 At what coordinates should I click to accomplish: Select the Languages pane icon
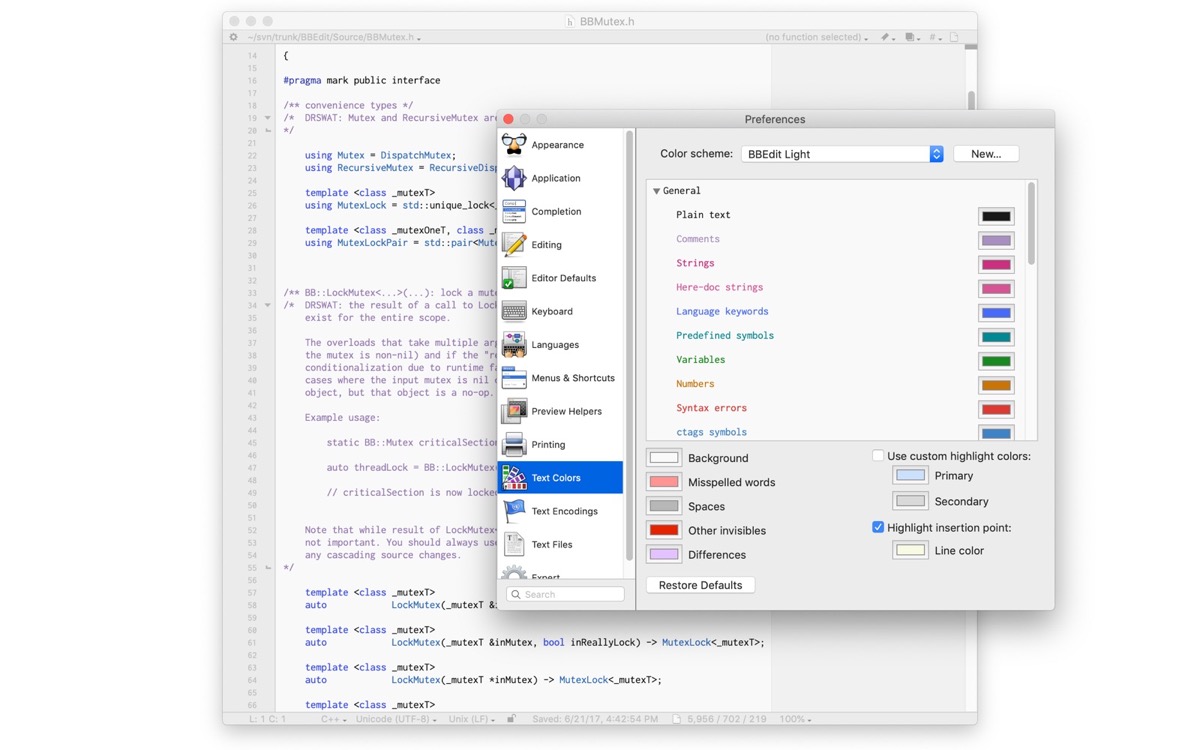(514, 344)
